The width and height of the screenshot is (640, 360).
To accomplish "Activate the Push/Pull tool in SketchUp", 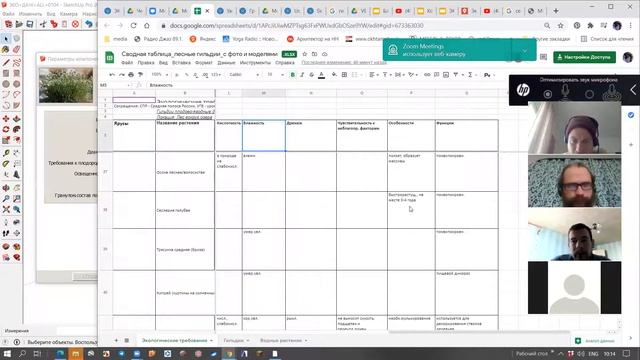I will pyautogui.click(x=16, y=119).
